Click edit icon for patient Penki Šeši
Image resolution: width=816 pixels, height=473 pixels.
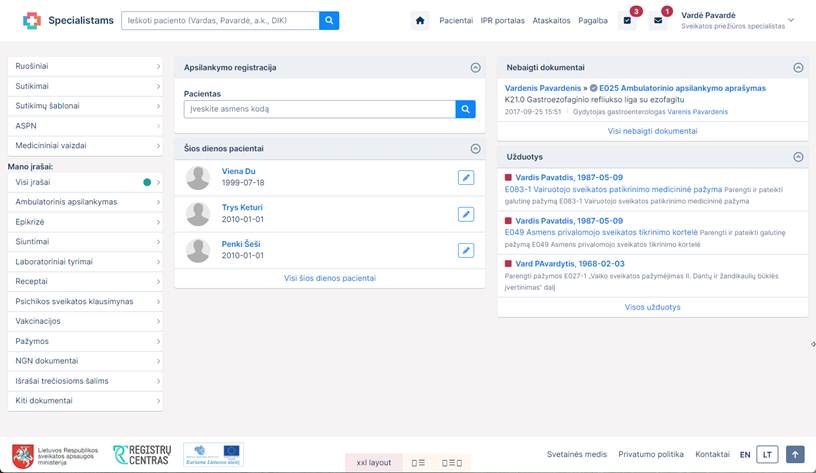pos(465,250)
